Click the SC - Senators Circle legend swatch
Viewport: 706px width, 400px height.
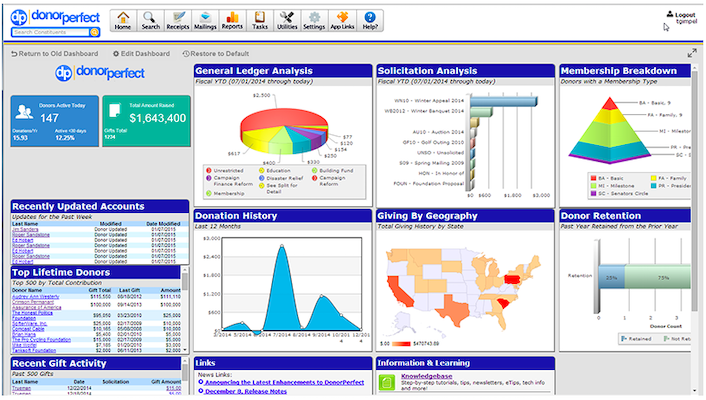click(x=593, y=193)
